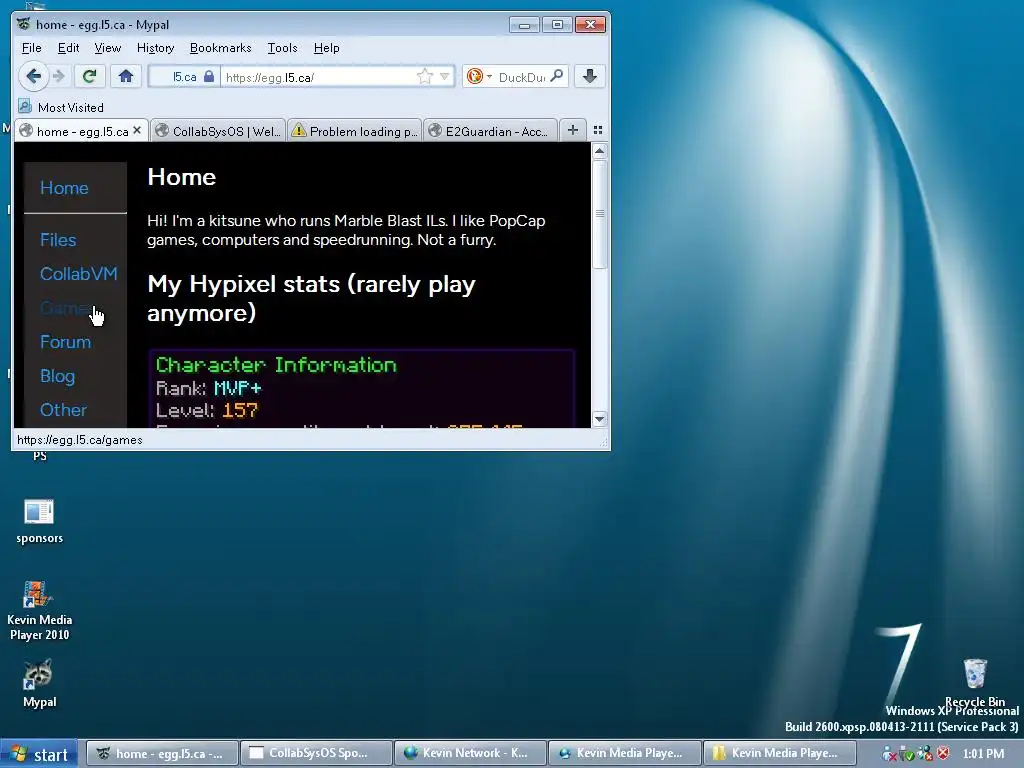Click the Rank: MVP+ text
The image size is (1024, 768).
tap(209, 388)
